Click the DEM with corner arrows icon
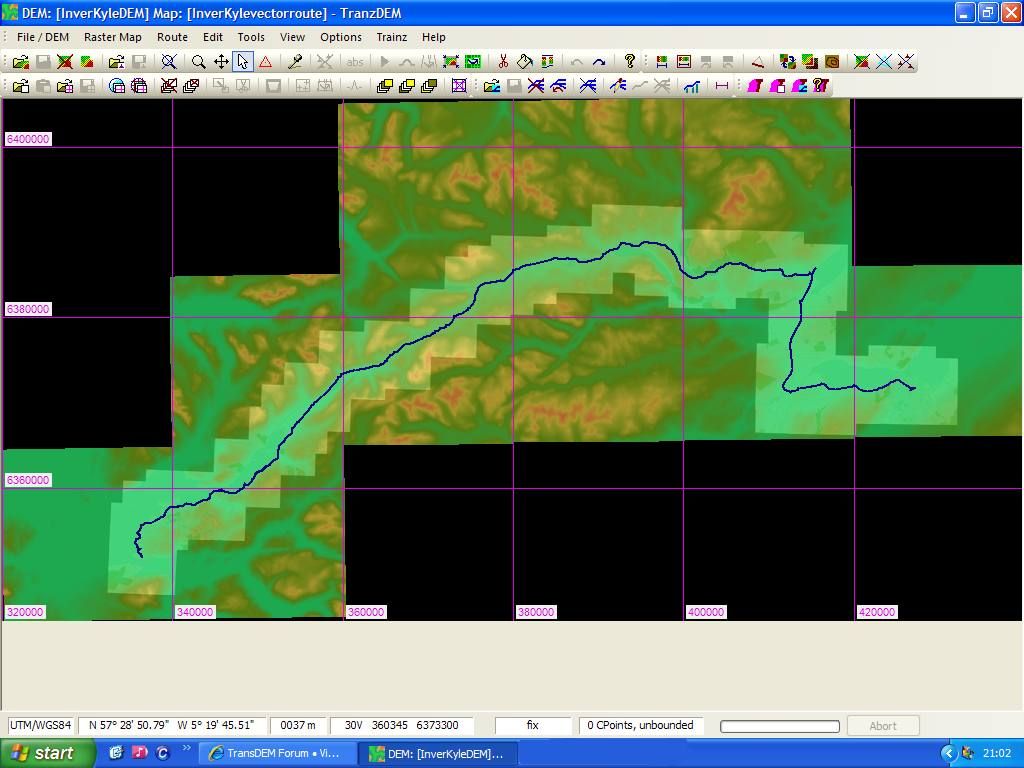Image resolution: width=1024 pixels, height=768 pixels. [x=451, y=62]
